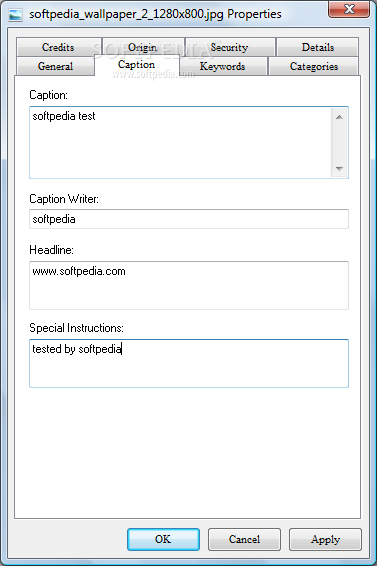Click the 'Headline:' label
Image resolution: width=377 pixels, height=566 pixels.
tap(51, 250)
